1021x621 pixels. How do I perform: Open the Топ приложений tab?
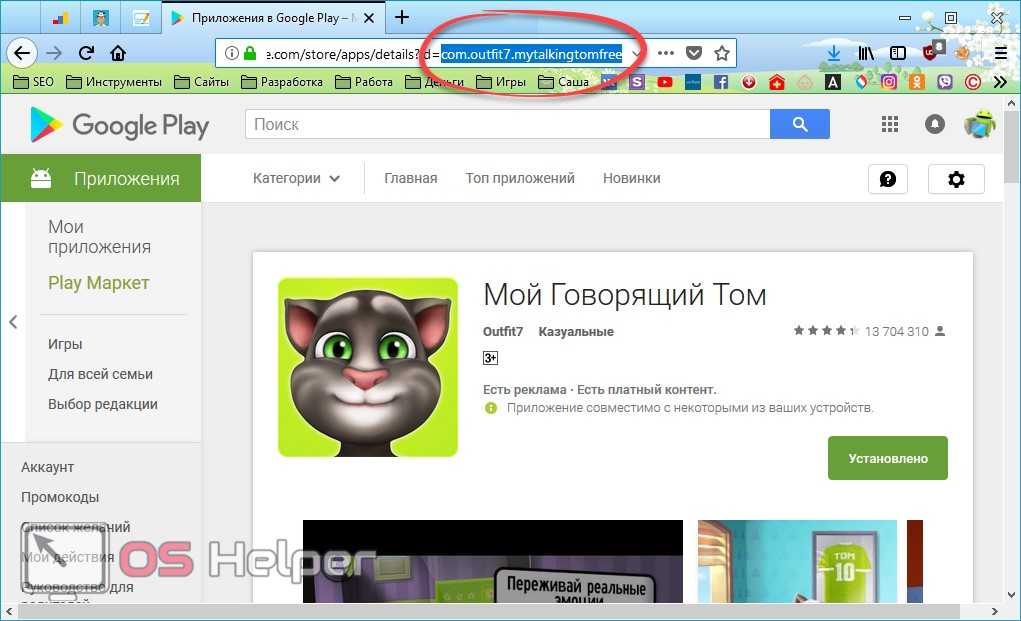click(520, 179)
